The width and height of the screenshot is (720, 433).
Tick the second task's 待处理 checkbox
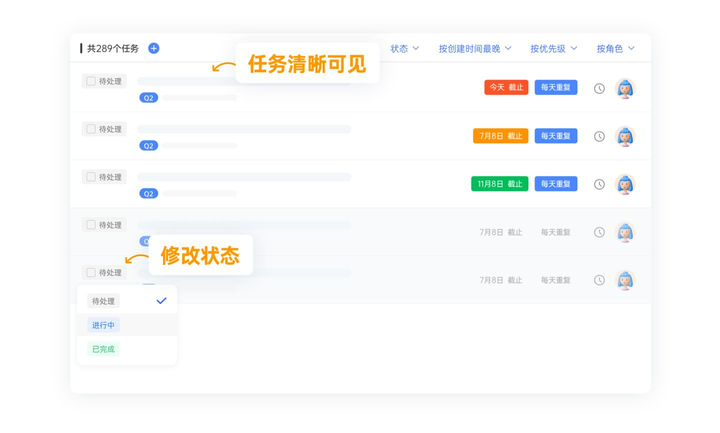(x=91, y=129)
